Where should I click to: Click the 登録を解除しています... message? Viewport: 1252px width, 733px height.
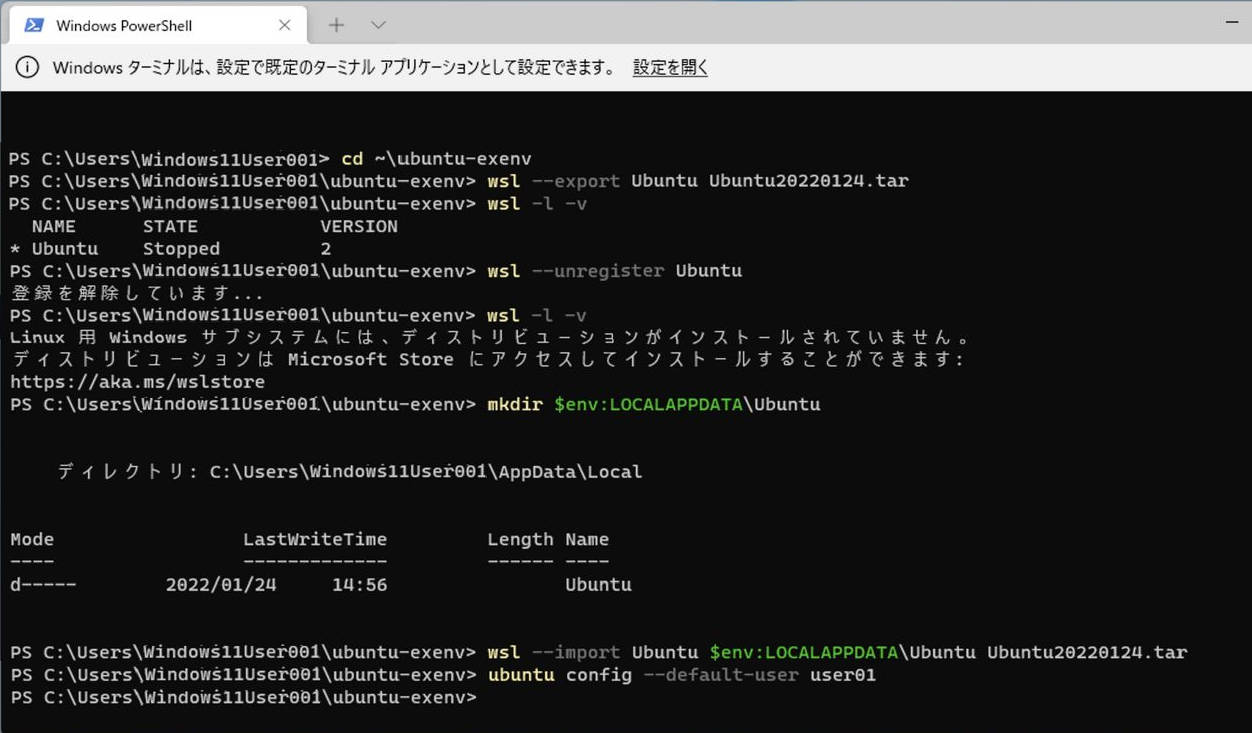click(137, 294)
